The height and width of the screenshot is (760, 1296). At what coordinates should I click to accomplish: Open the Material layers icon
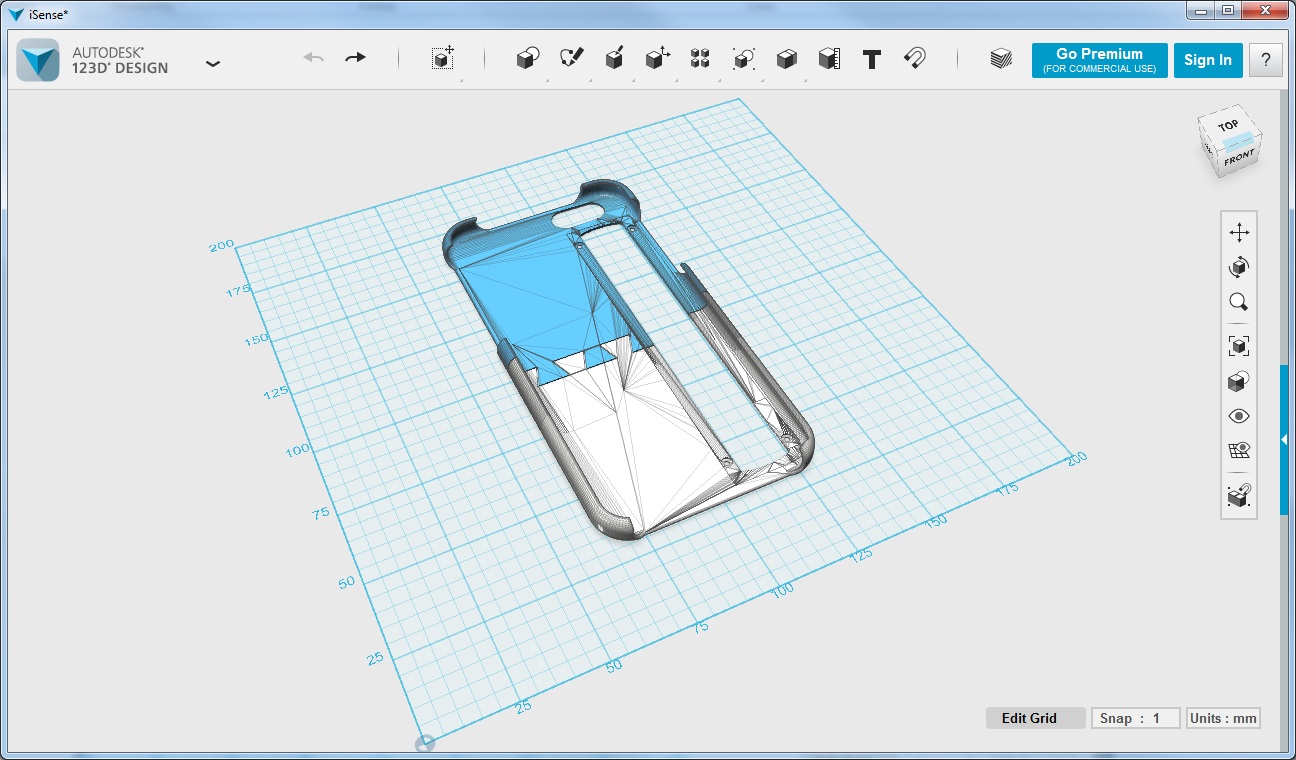pos(1000,59)
